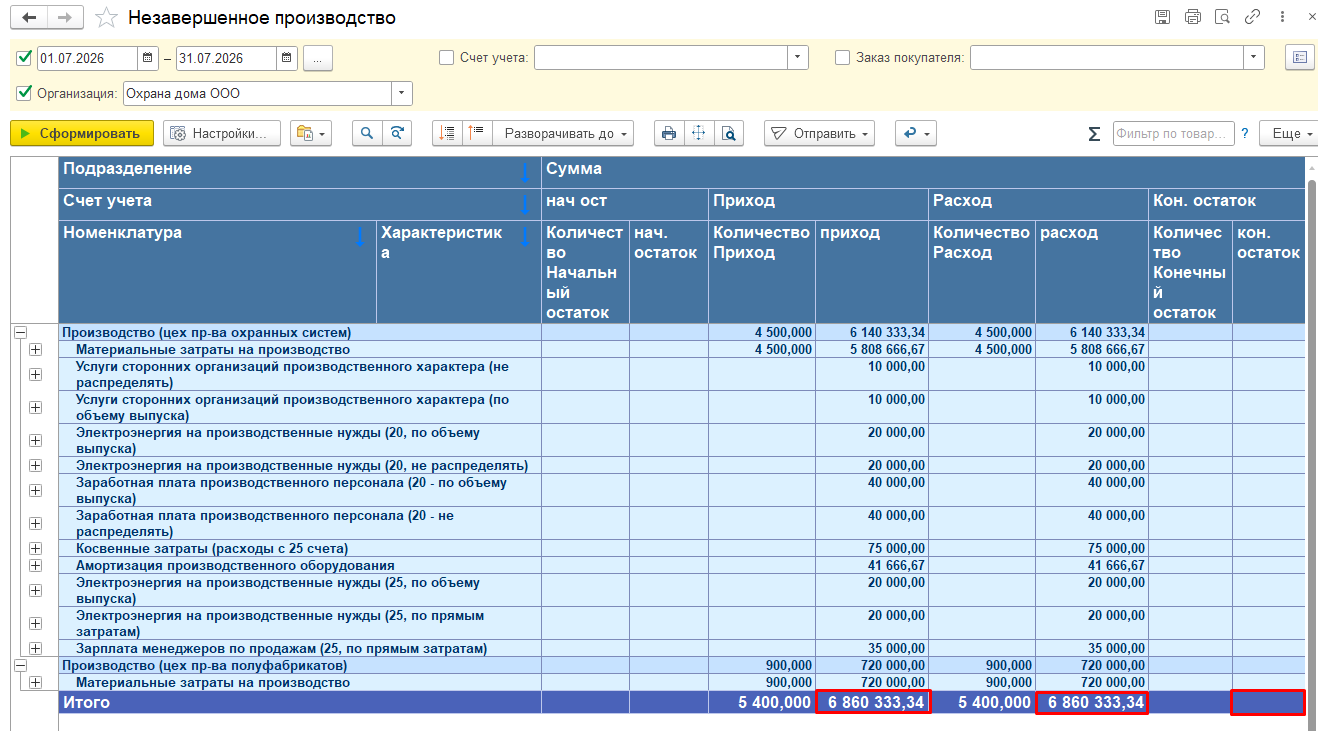The width and height of the screenshot is (1318, 731).
Task: Collapse the Производство (цех пр-ва полуфабрикатов) group
Action: coord(20,665)
